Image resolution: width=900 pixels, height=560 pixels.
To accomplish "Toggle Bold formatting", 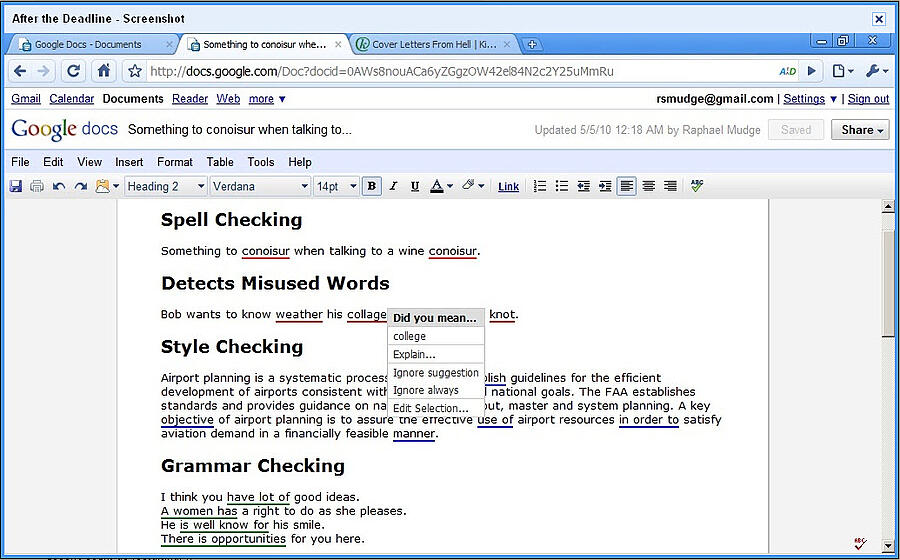I will point(372,186).
